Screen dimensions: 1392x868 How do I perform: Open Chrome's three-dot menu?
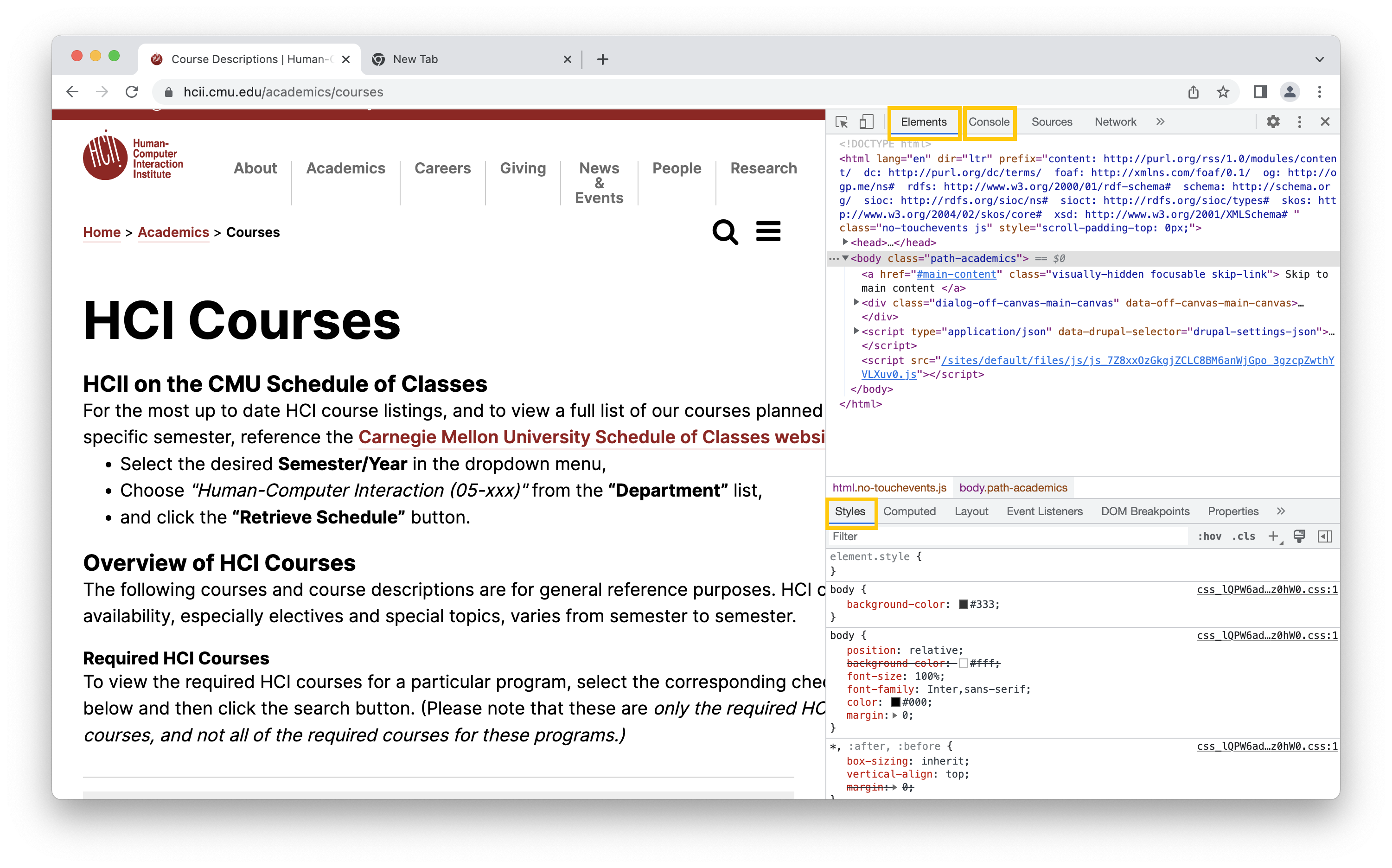(x=1319, y=92)
